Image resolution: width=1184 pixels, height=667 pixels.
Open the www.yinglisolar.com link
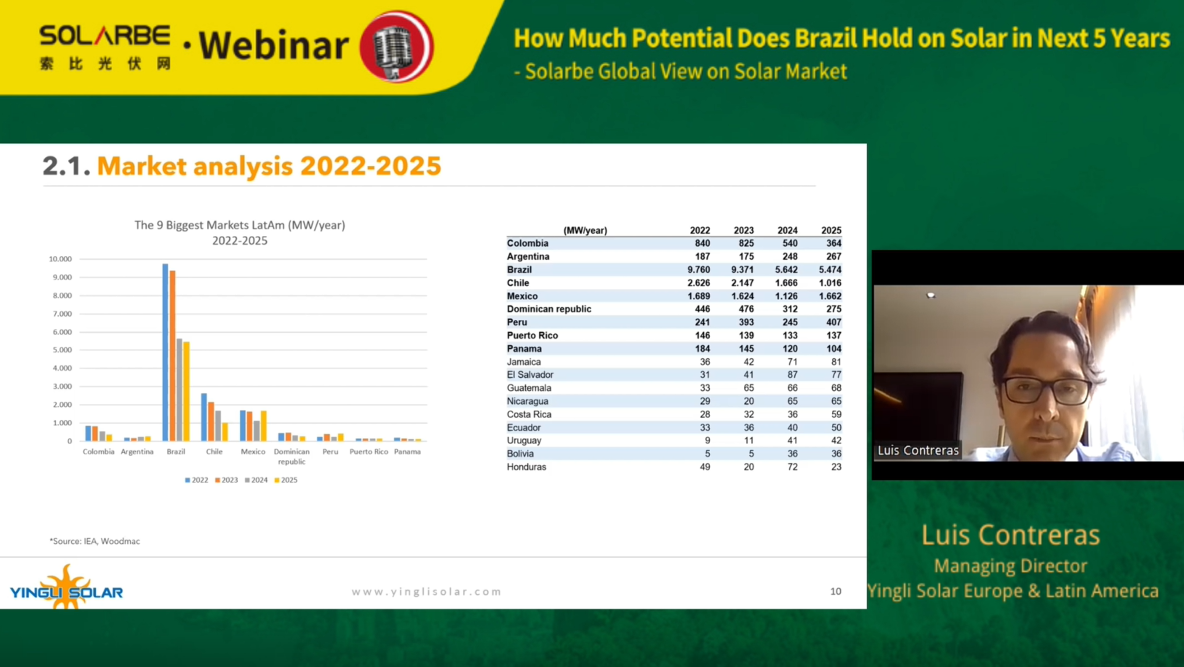[x=427, y=591]
